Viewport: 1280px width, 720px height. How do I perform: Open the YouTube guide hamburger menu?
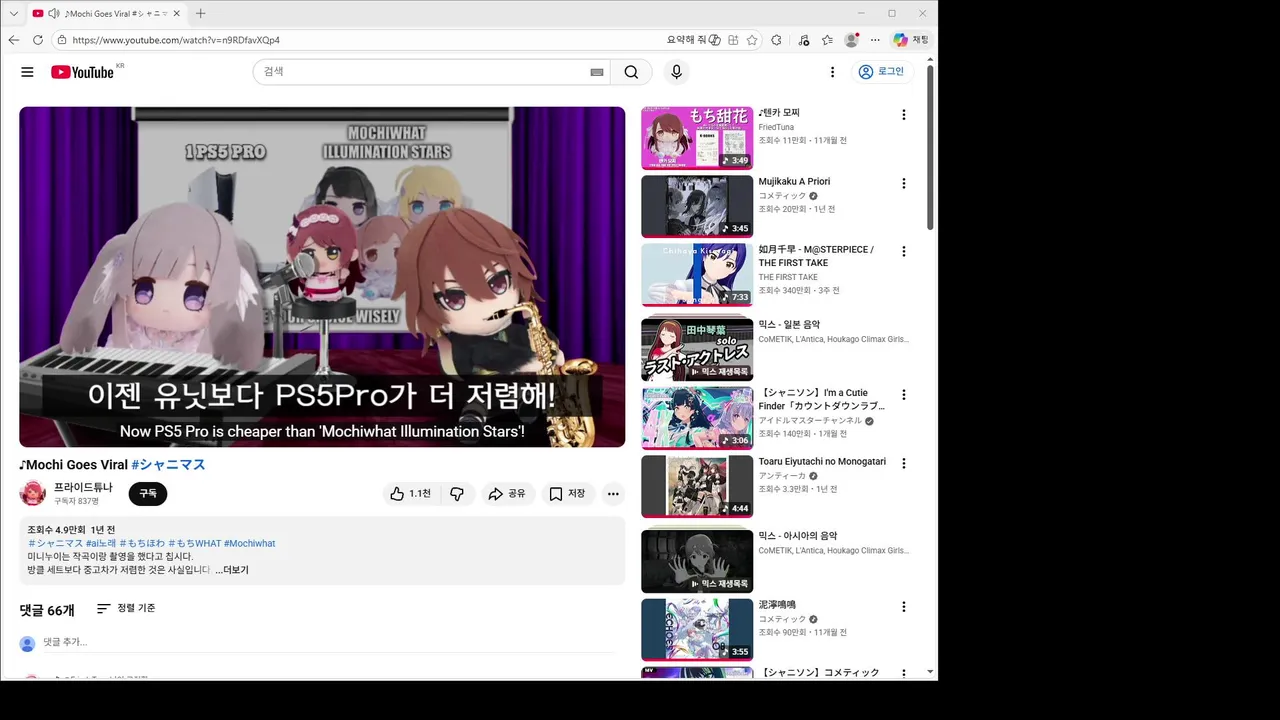27,72
